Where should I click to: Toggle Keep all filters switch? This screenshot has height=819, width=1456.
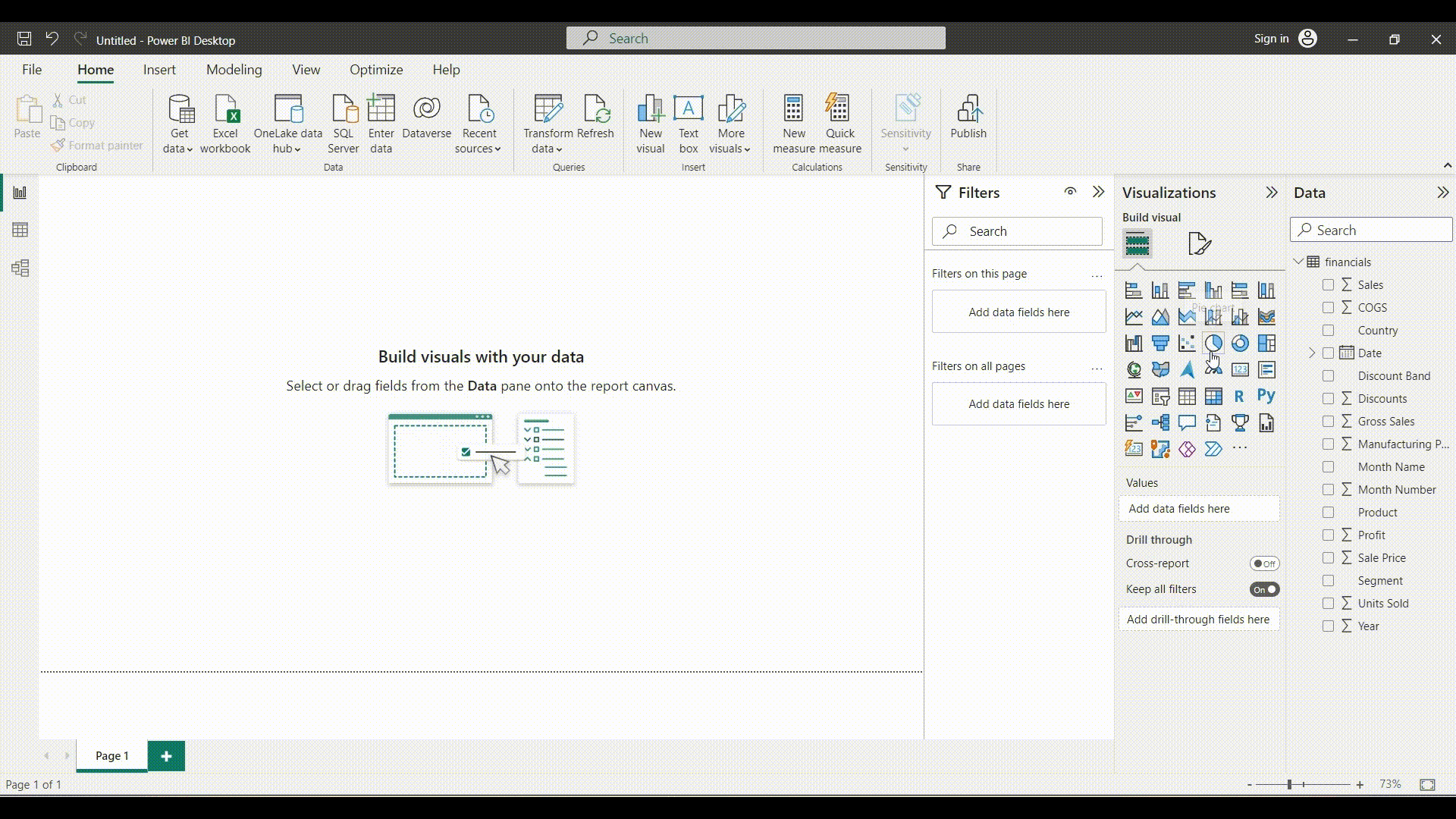point(1264,589)
